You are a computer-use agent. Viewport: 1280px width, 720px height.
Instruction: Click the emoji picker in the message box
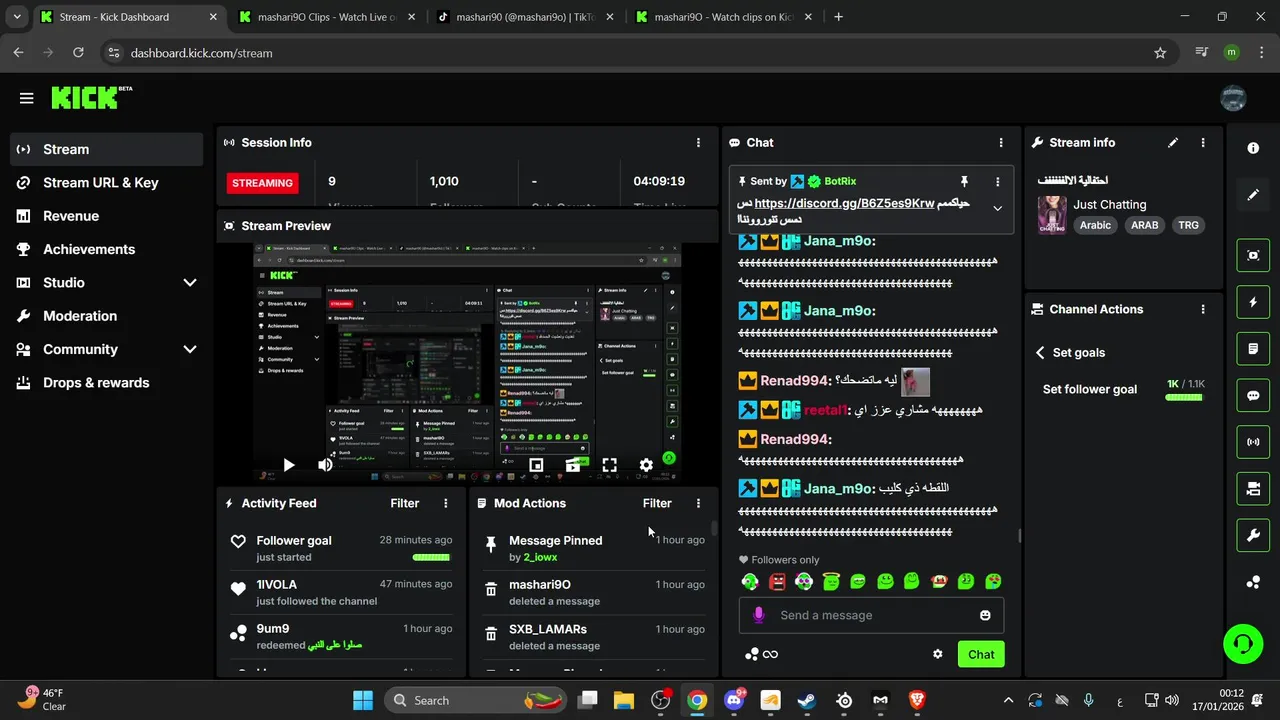click(985, 615)
